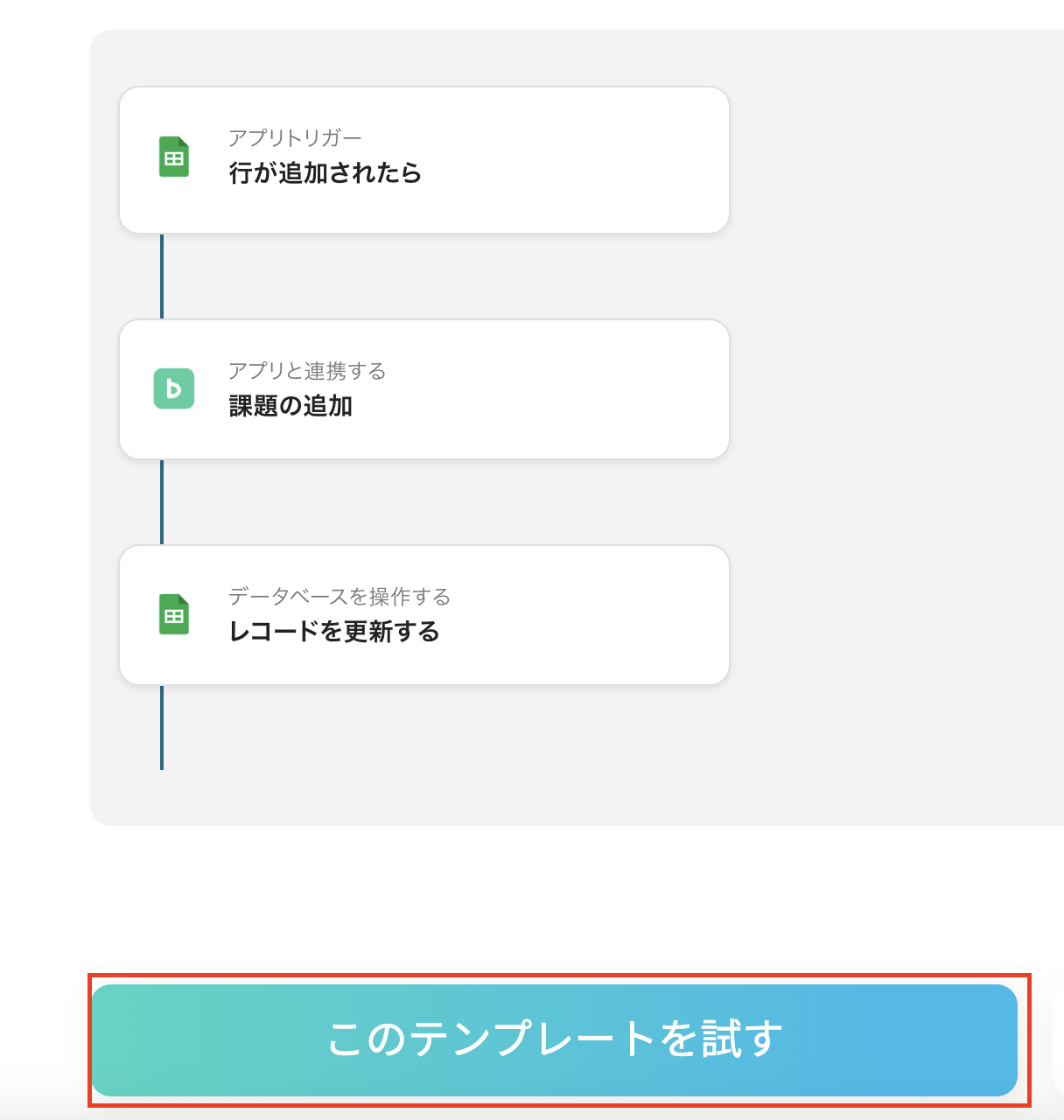This screenshot has width=1064, height=1120.
Task: Click the データベースを操作する label
Action: pos(339,597)
